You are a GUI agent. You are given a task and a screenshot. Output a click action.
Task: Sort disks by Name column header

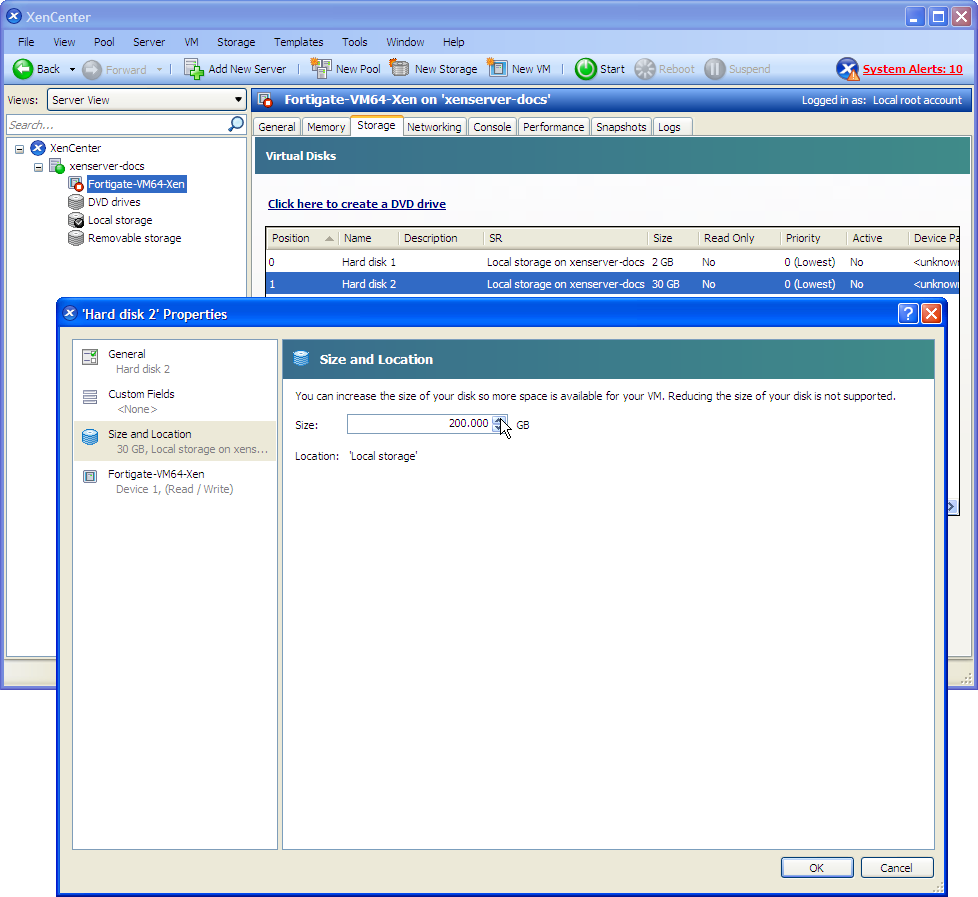[369, 238]
